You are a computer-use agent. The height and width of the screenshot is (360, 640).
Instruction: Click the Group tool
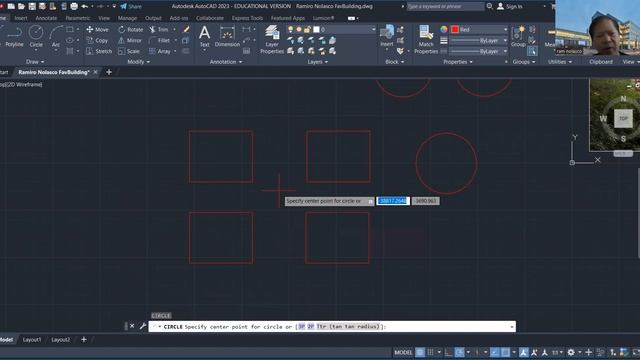pyautogui.click(x=518, y=36)
